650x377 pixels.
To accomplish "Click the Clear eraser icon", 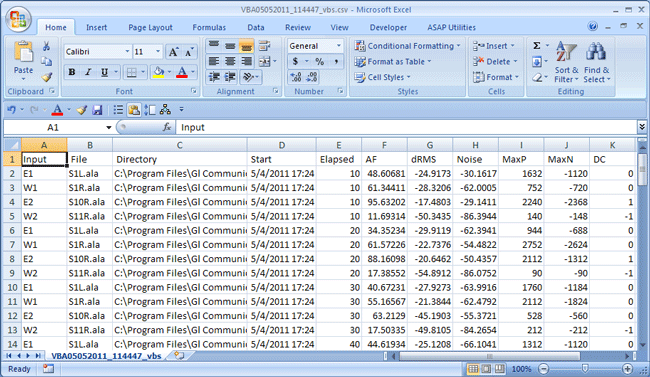I will click(x=536, y=78).
